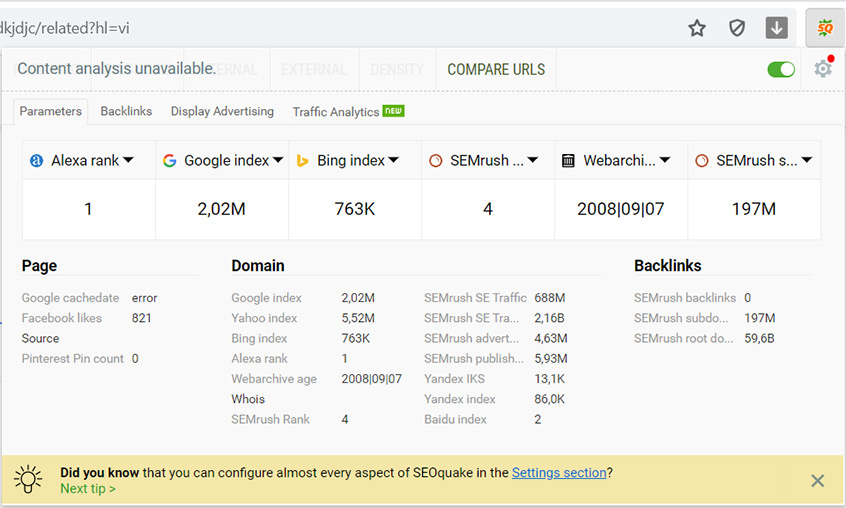
Task: Click the Baidu index label
Action: pyautogui.click(x=455, y=420)
